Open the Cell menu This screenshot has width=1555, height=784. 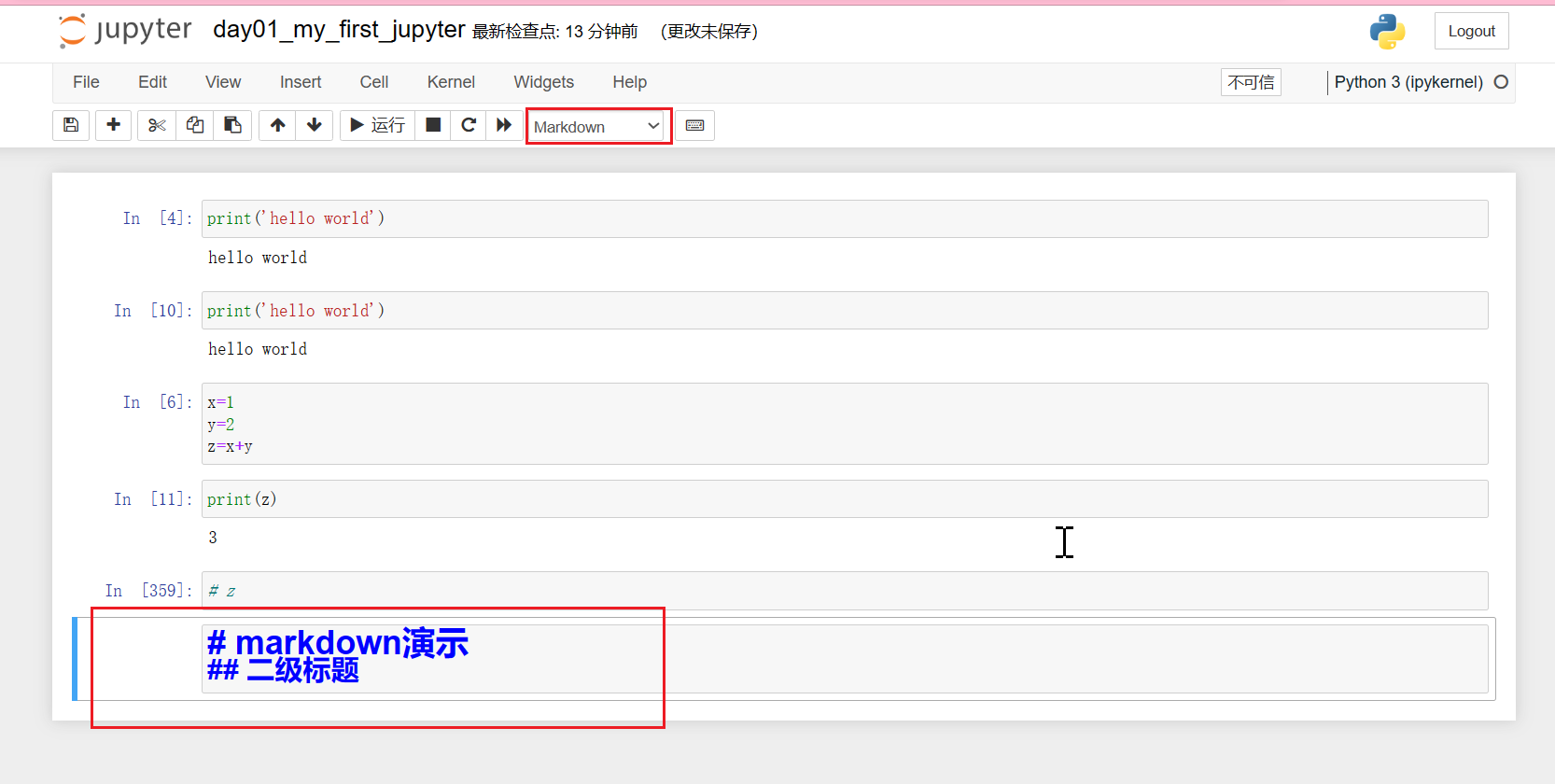tap(374, 82)
